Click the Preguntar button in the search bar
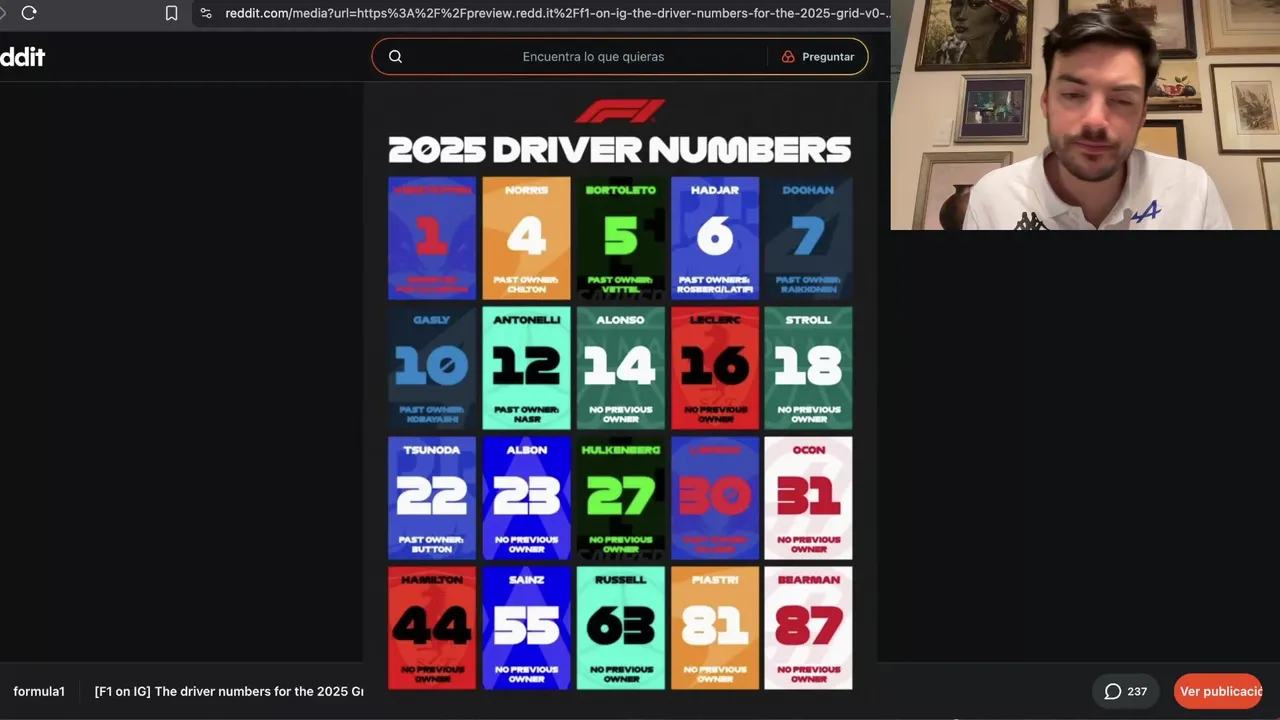The height and width of the screenshot is (720, 1280). (x=818, y=57)
